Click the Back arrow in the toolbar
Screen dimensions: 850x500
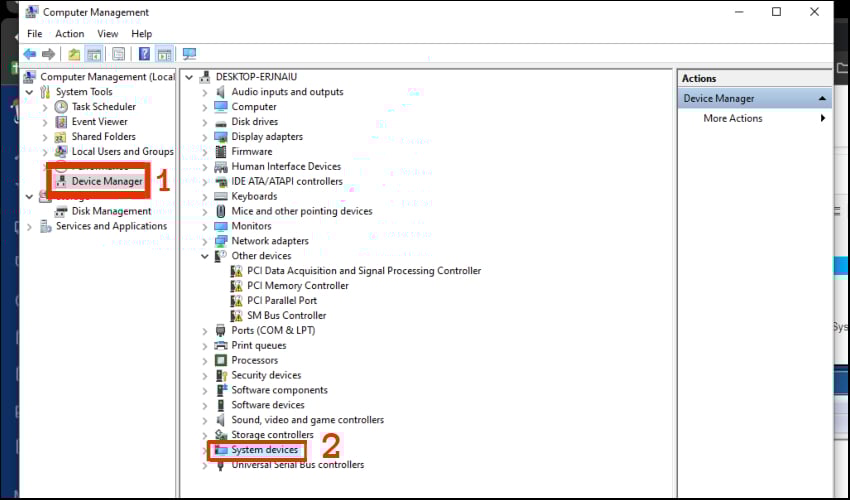click(30, 54)
